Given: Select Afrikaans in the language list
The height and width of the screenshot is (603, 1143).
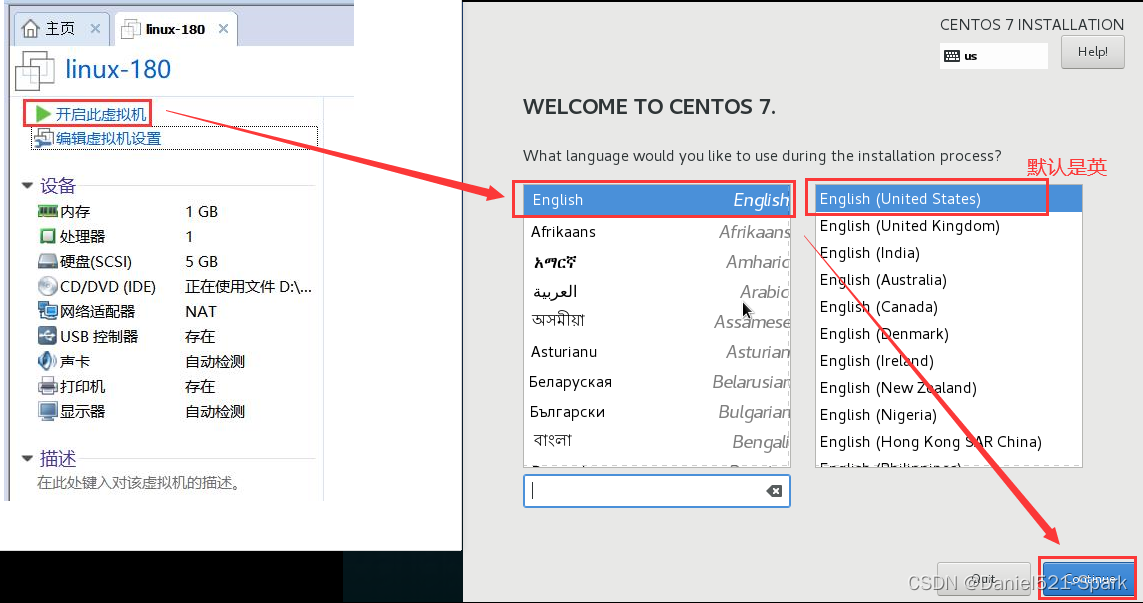Looking at the screenshot, I should point(657,232).
